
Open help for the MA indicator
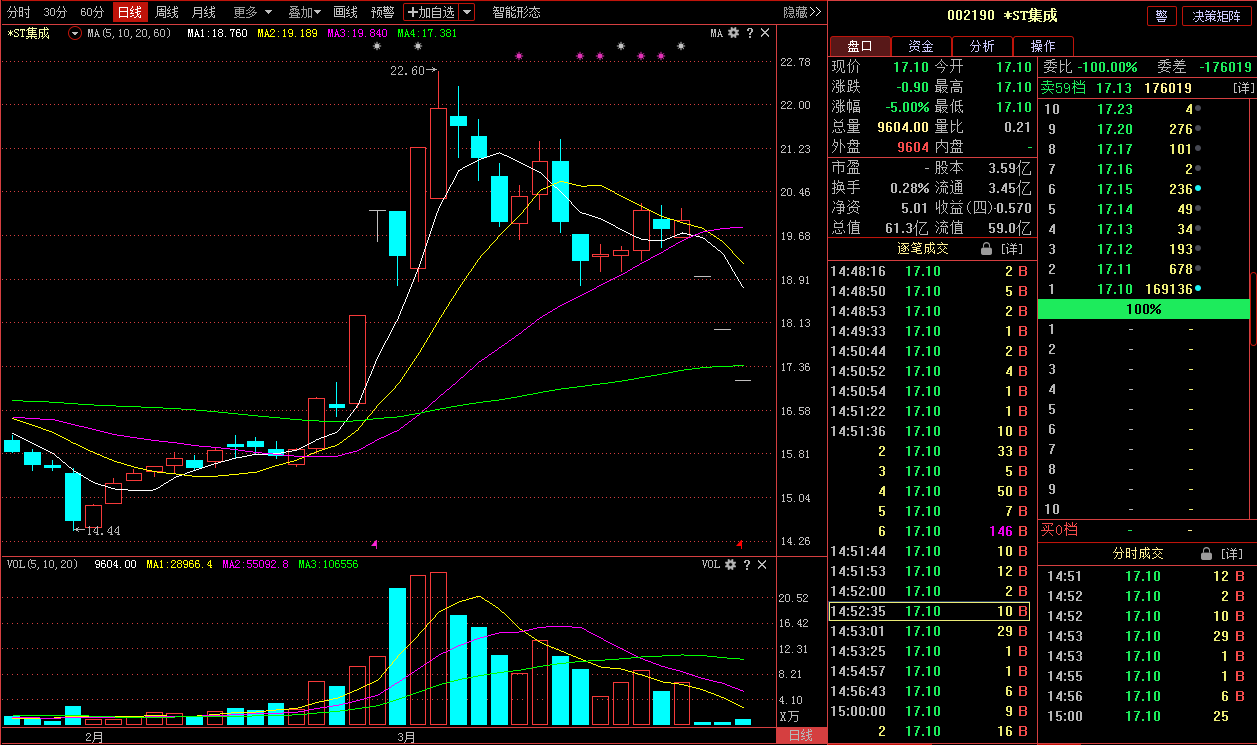click(749, 33)
